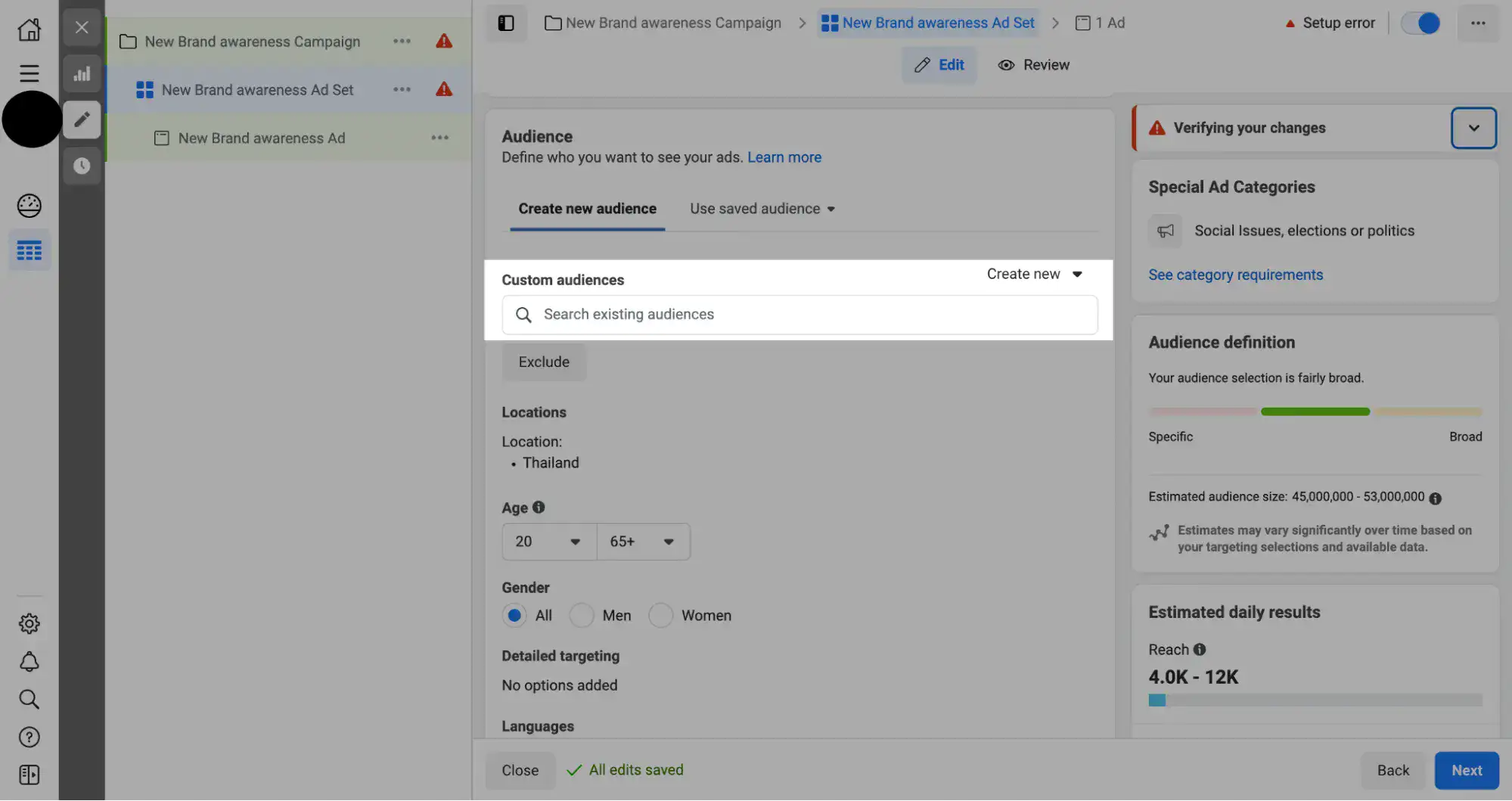This screenshot has height=801, width=1512.
Task: Click the bar chart insights icon
Action: click(x=82, y=73)
